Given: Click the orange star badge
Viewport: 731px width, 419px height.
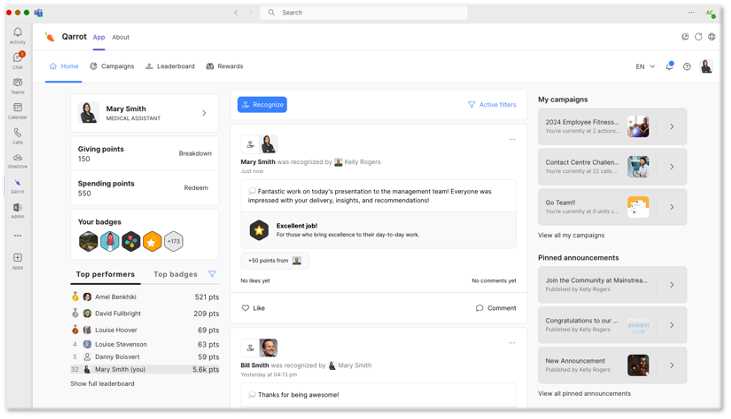Looking at the screenshot, I should (152, 241).
